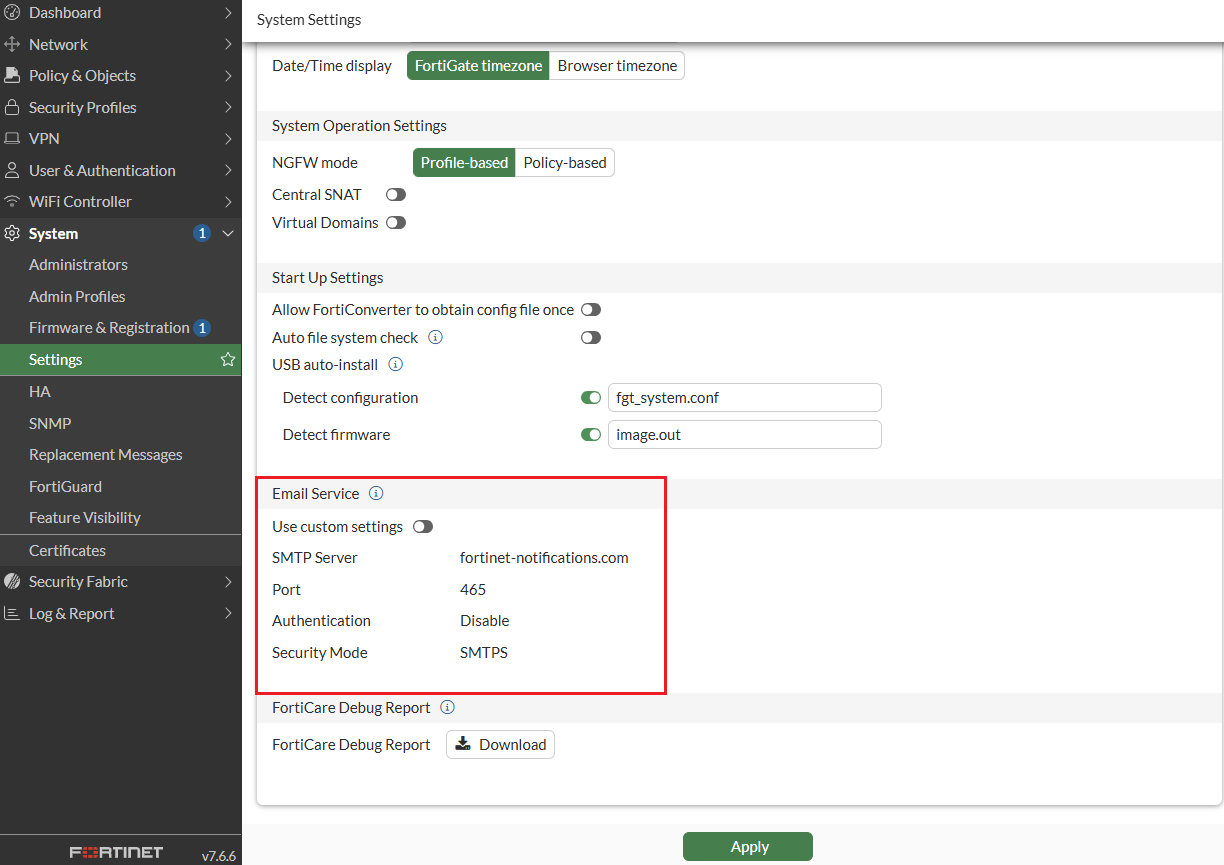Click the Security Fabric icon
Viewport: 1224px width, 865px height.
pos(12,581)
